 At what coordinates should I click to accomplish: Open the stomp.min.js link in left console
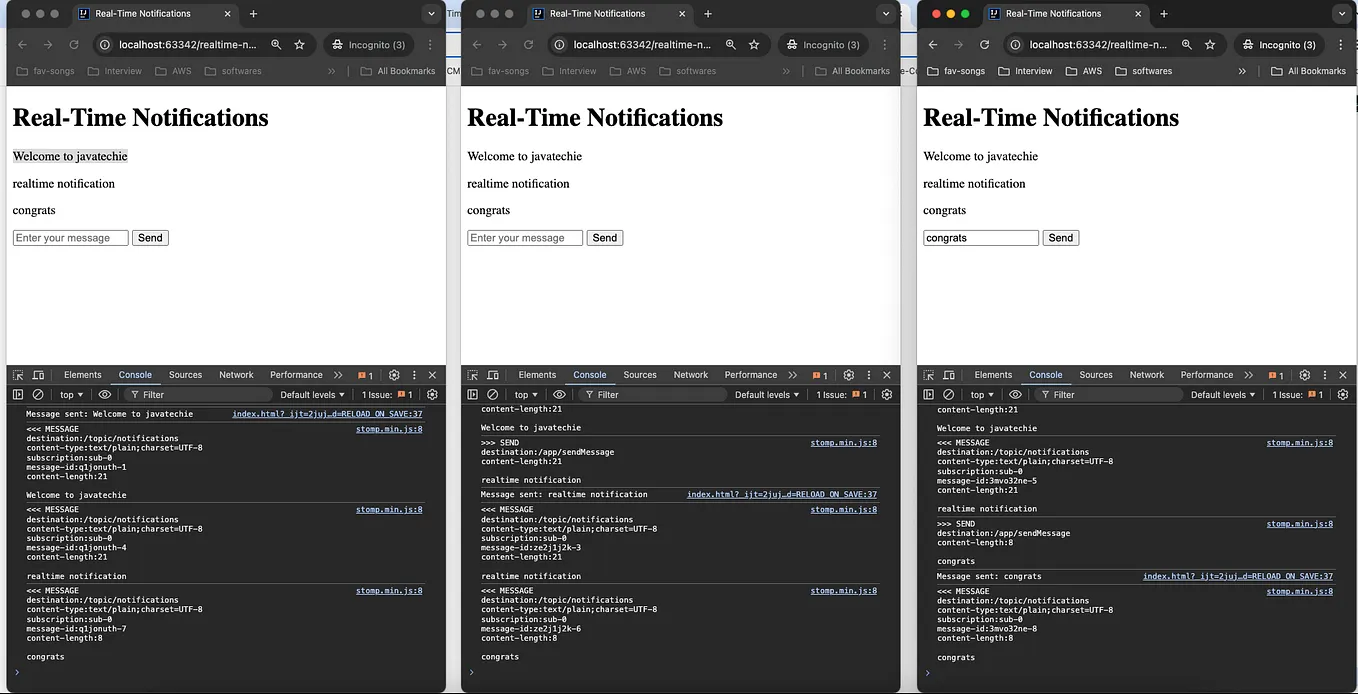[x=388, y=429]
